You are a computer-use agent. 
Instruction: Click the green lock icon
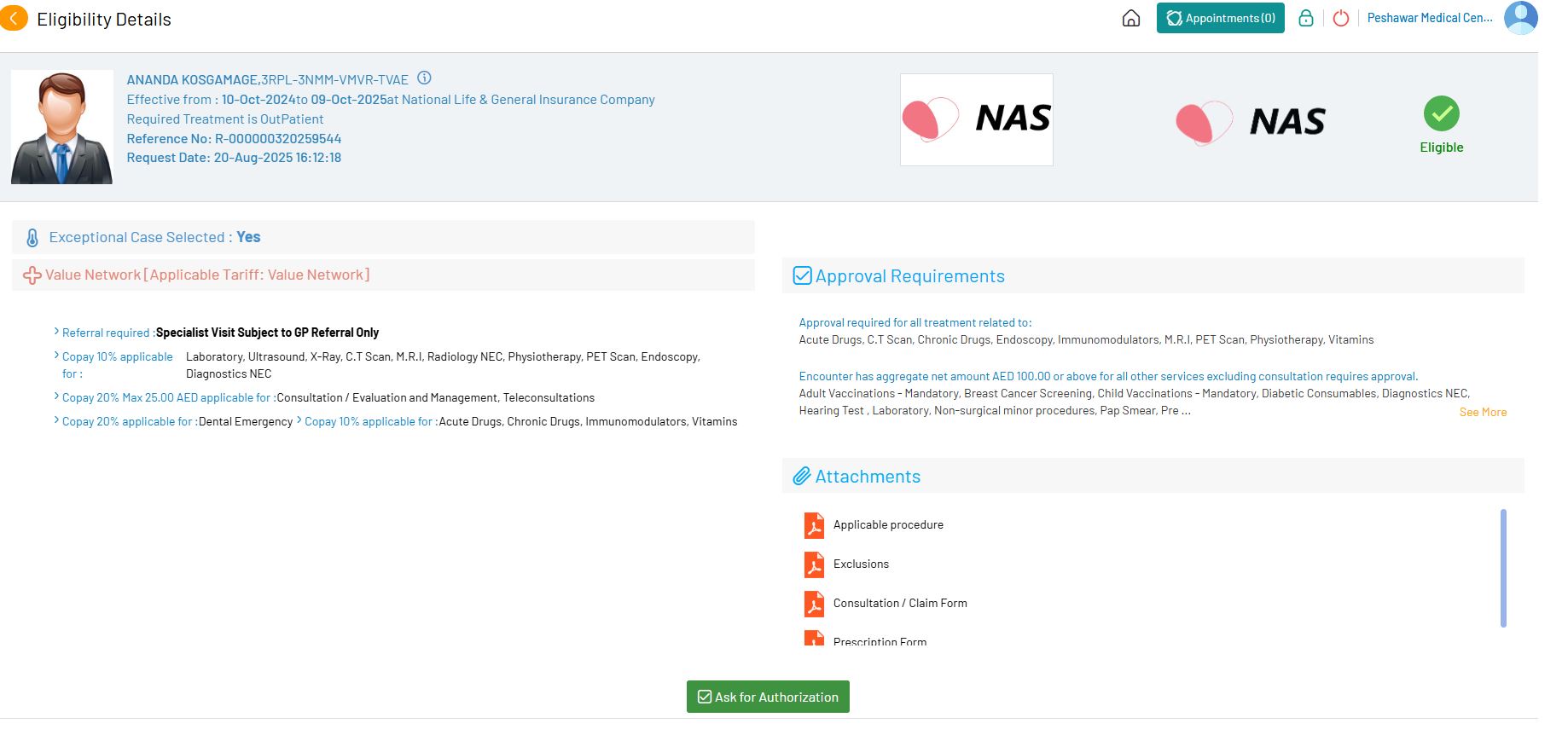click(1305, 18)
